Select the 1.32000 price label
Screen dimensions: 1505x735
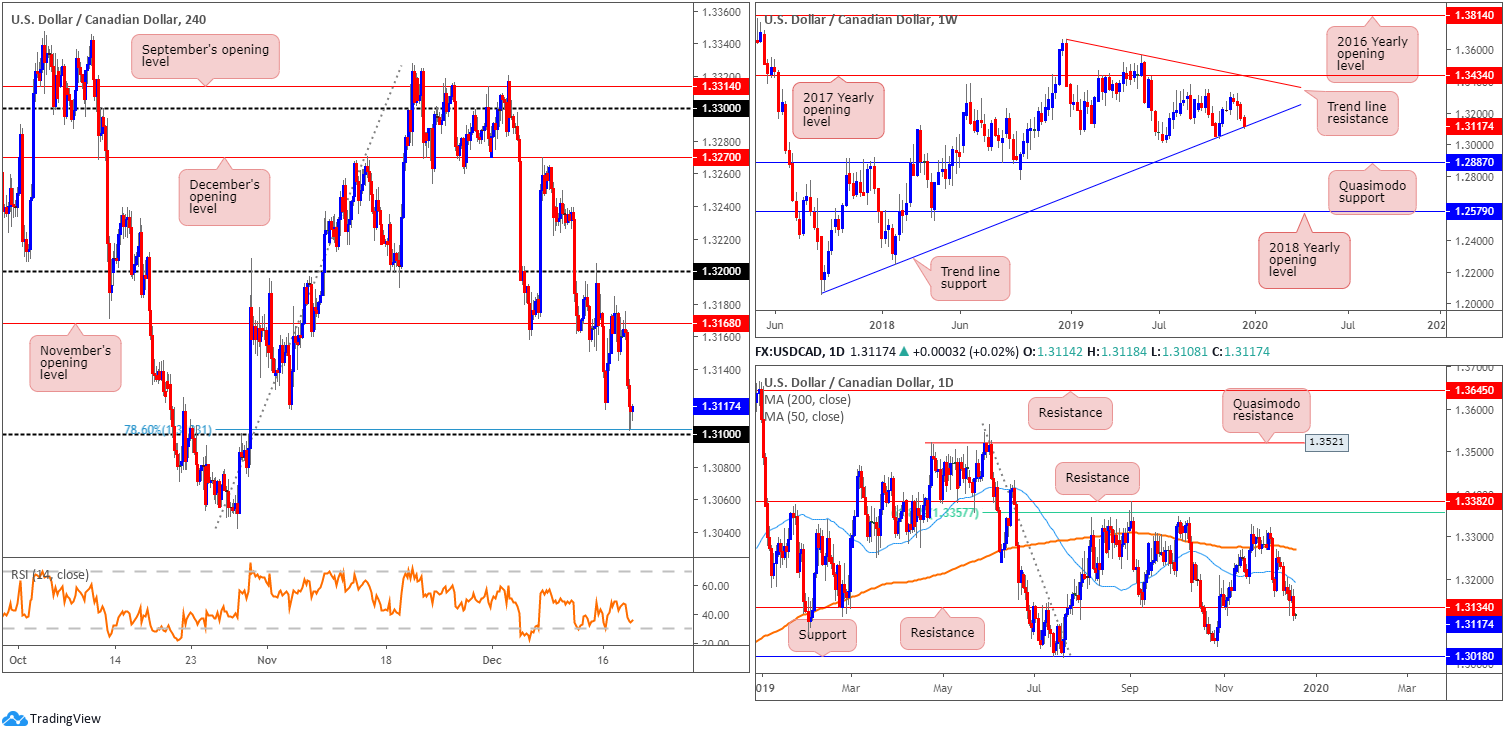coord(720,271)
